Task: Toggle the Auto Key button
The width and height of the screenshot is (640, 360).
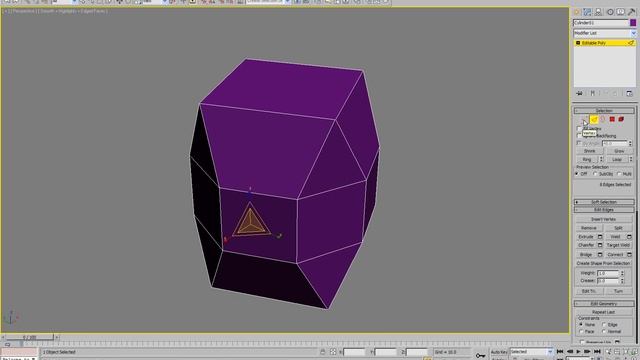Action: pos(499,352)
